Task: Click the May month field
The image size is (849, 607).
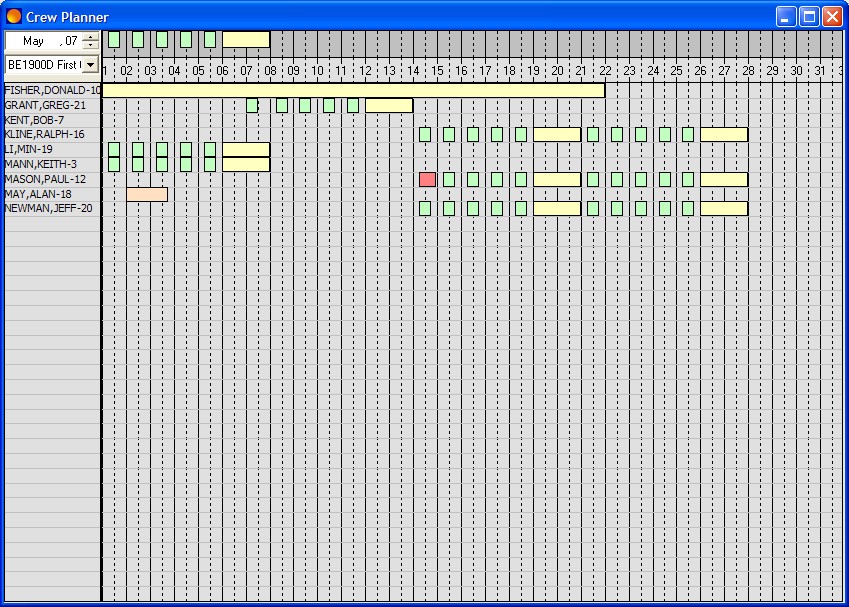Action: point(33,41)
